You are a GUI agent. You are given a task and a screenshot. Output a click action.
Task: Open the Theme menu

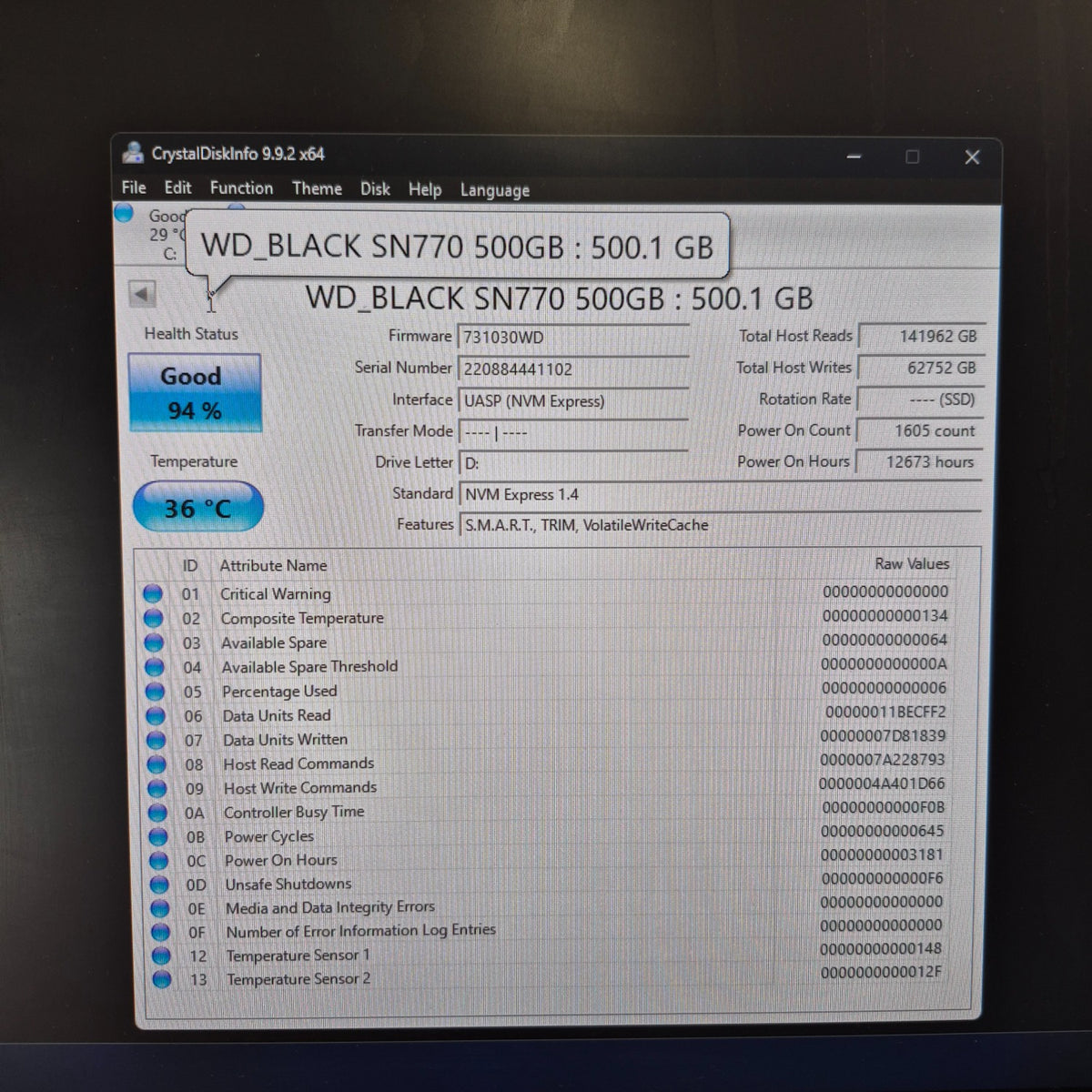click(x=317, y=188)
